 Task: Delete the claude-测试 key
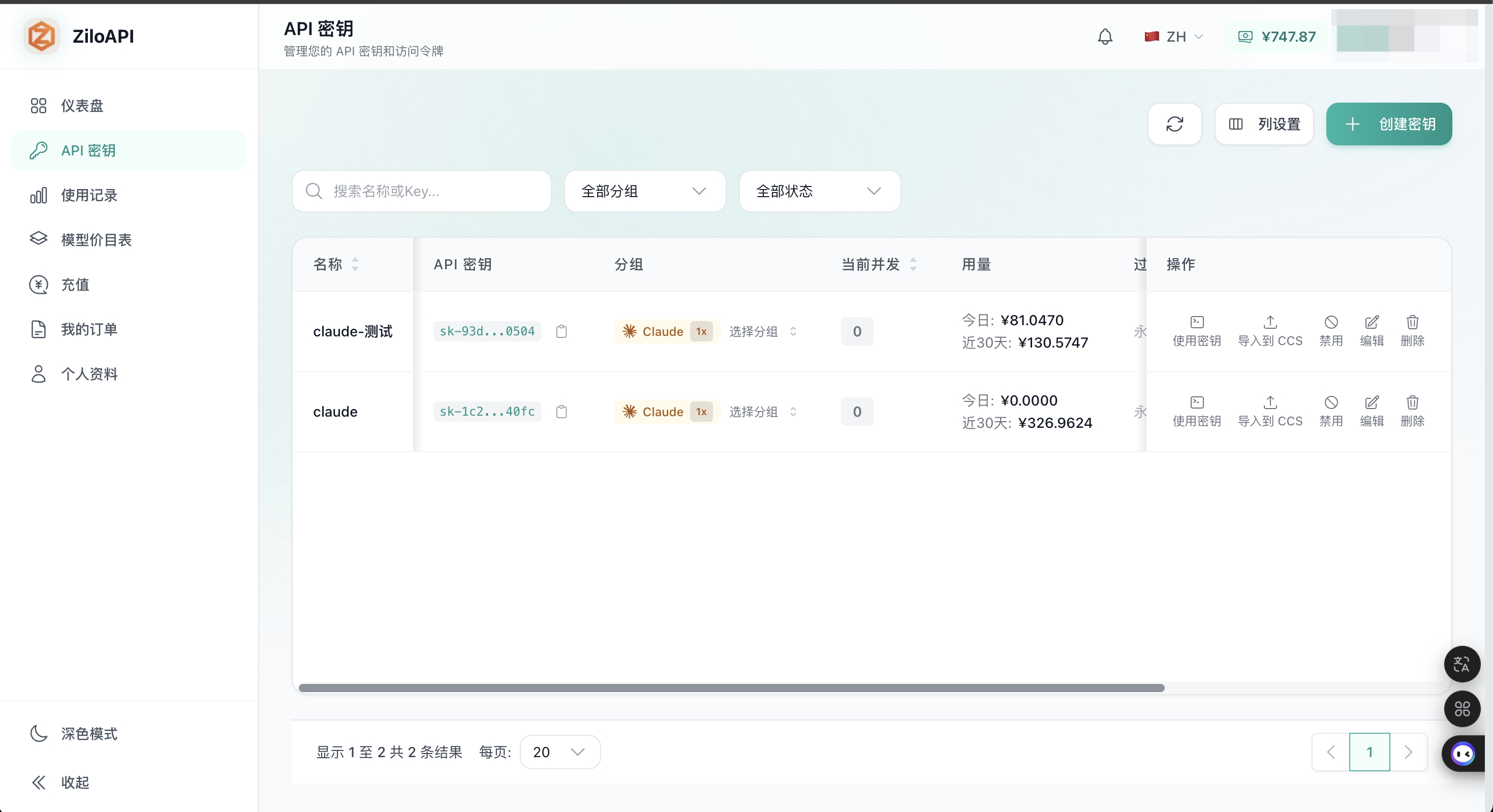[x=1412, y=331]
